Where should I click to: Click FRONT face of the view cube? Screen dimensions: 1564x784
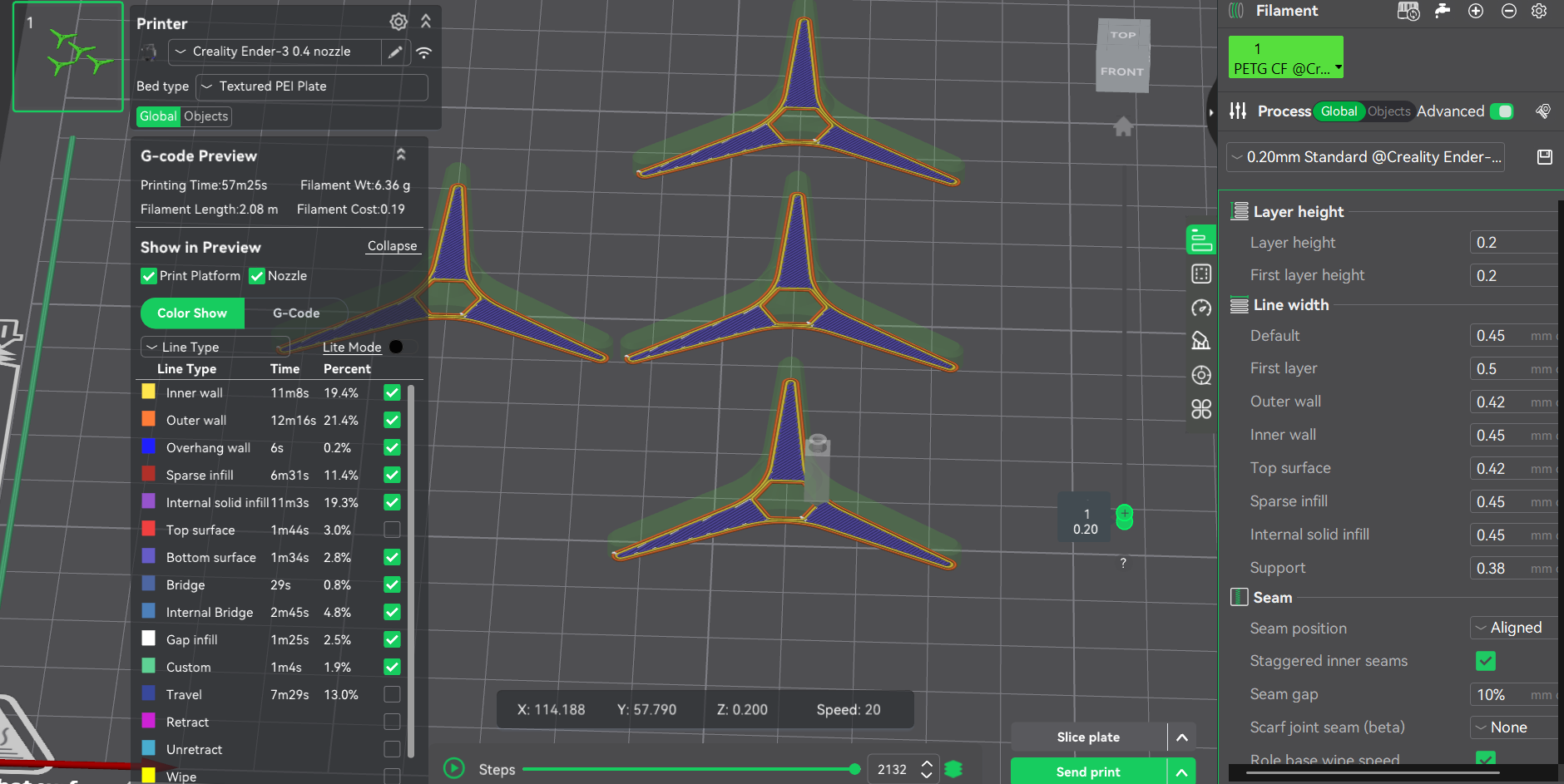click(x=1122, y=71)
